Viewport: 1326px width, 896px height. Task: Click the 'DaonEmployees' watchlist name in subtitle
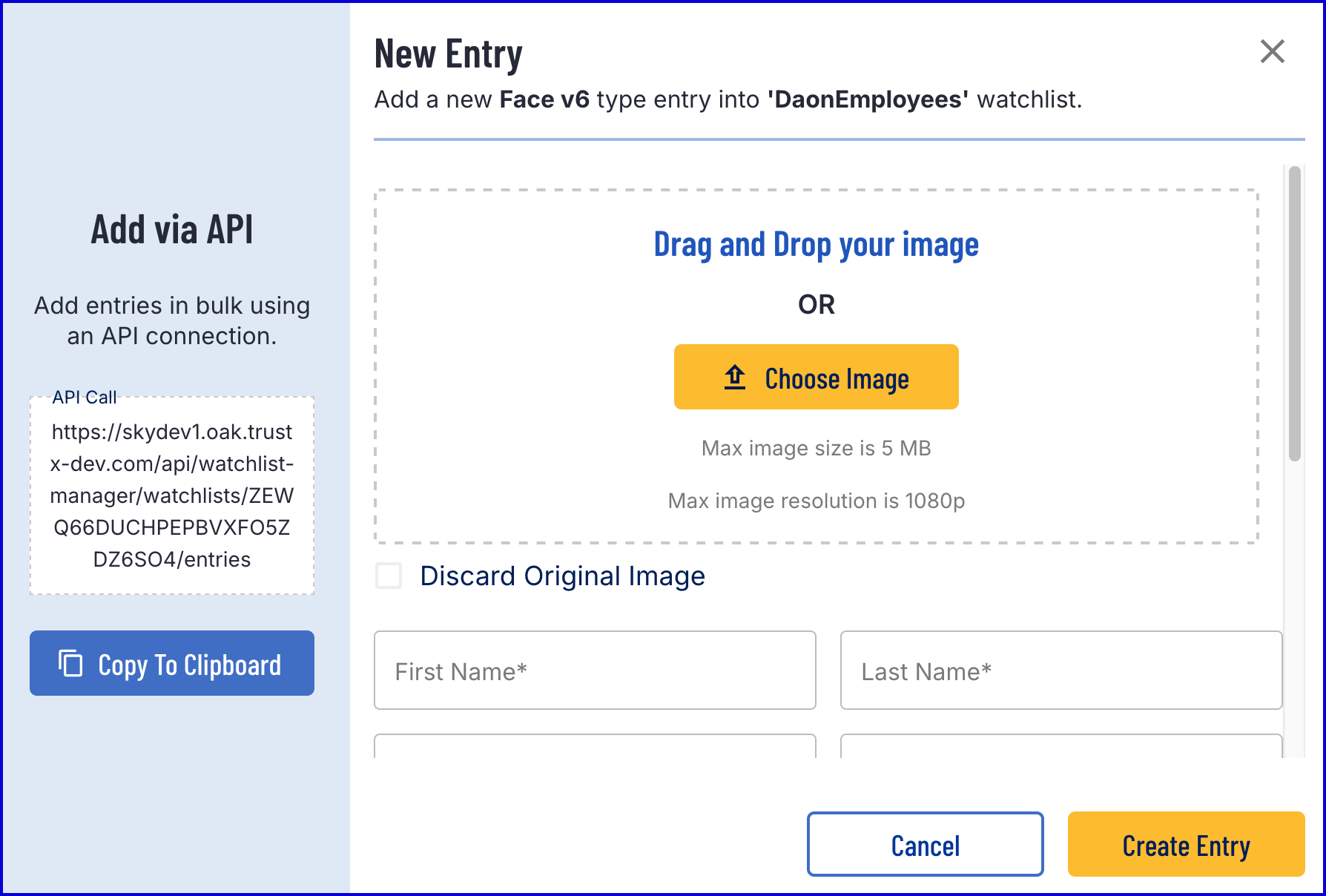868,99
